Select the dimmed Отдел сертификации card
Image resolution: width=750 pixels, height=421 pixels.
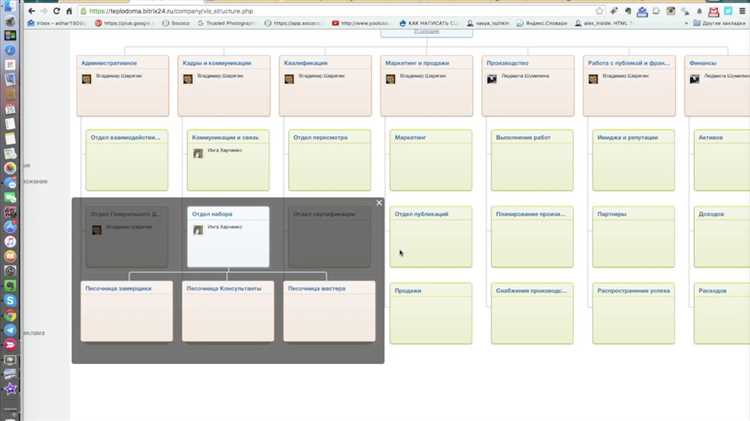pos(330,237)
